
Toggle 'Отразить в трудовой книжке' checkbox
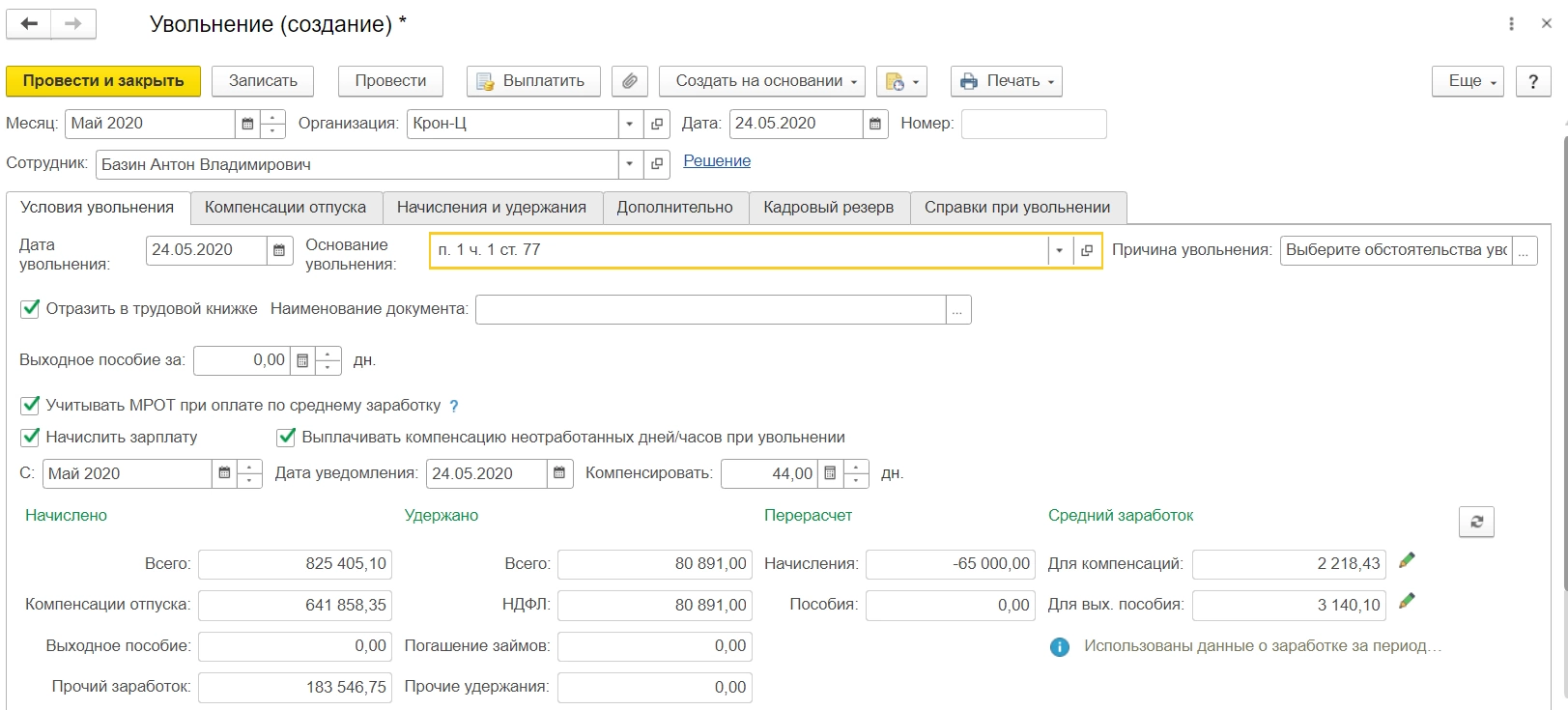[x=30, y=309]
